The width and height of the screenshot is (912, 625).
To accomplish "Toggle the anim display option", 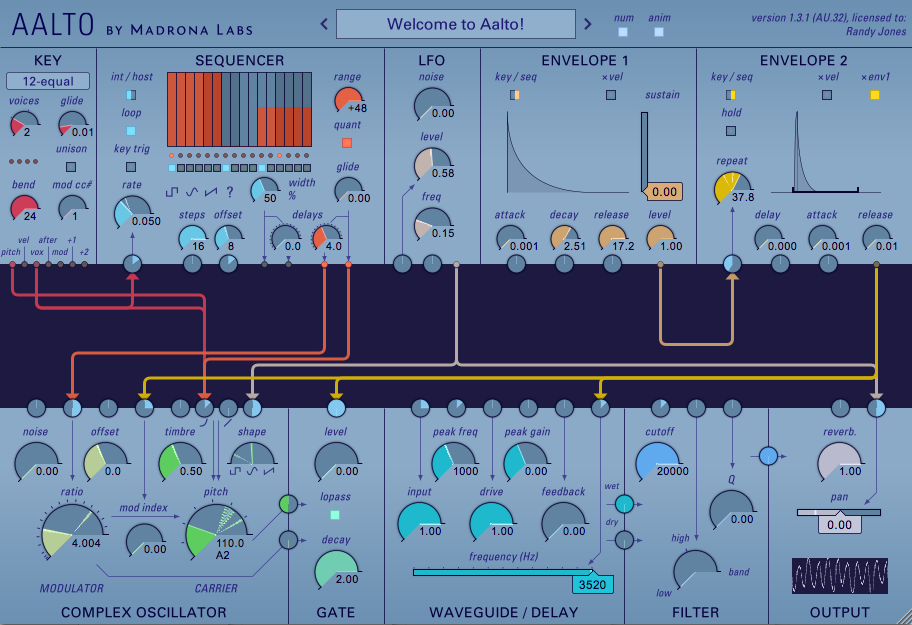I will 659,32.
